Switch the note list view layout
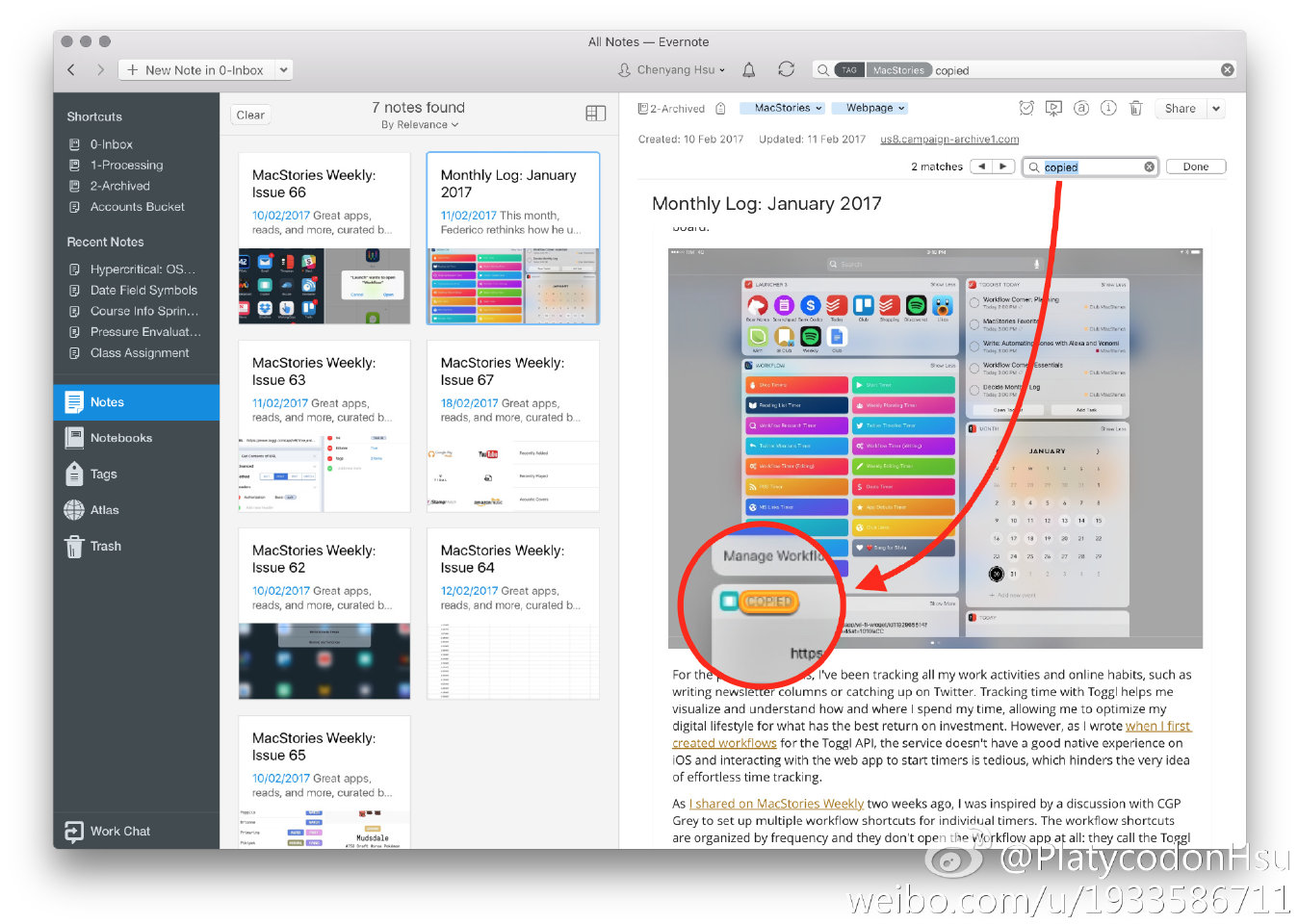1298x924 pixels. click(x=595, y=114)
